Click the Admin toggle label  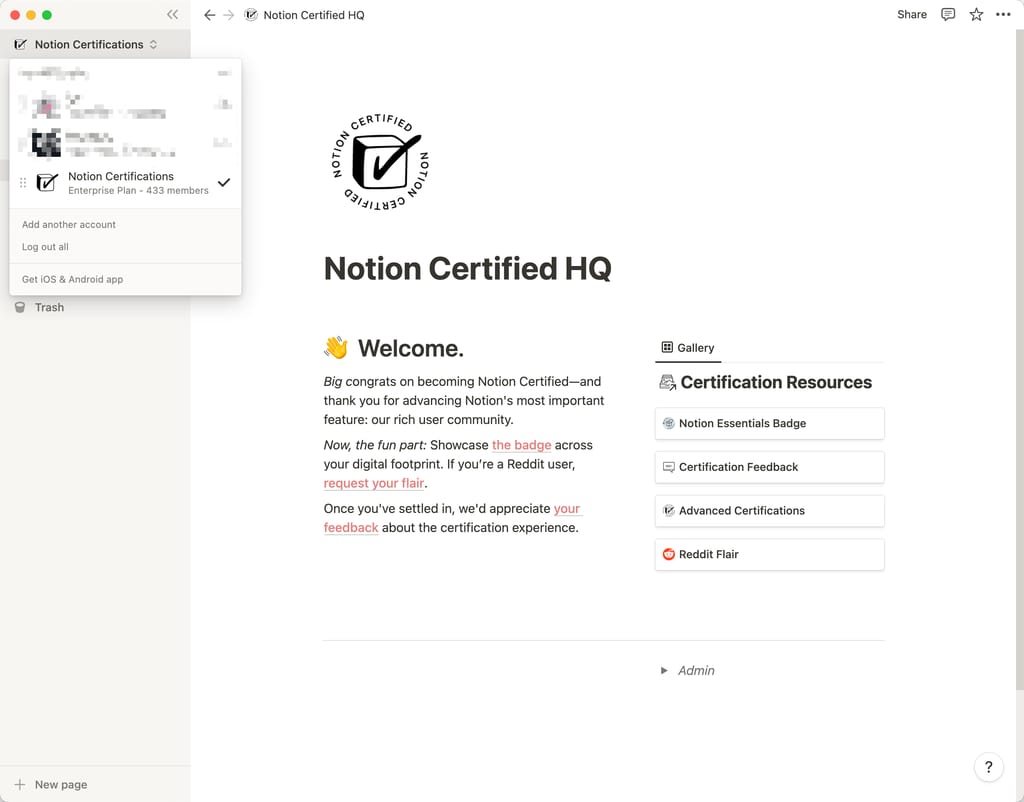(x=696, y=671)
